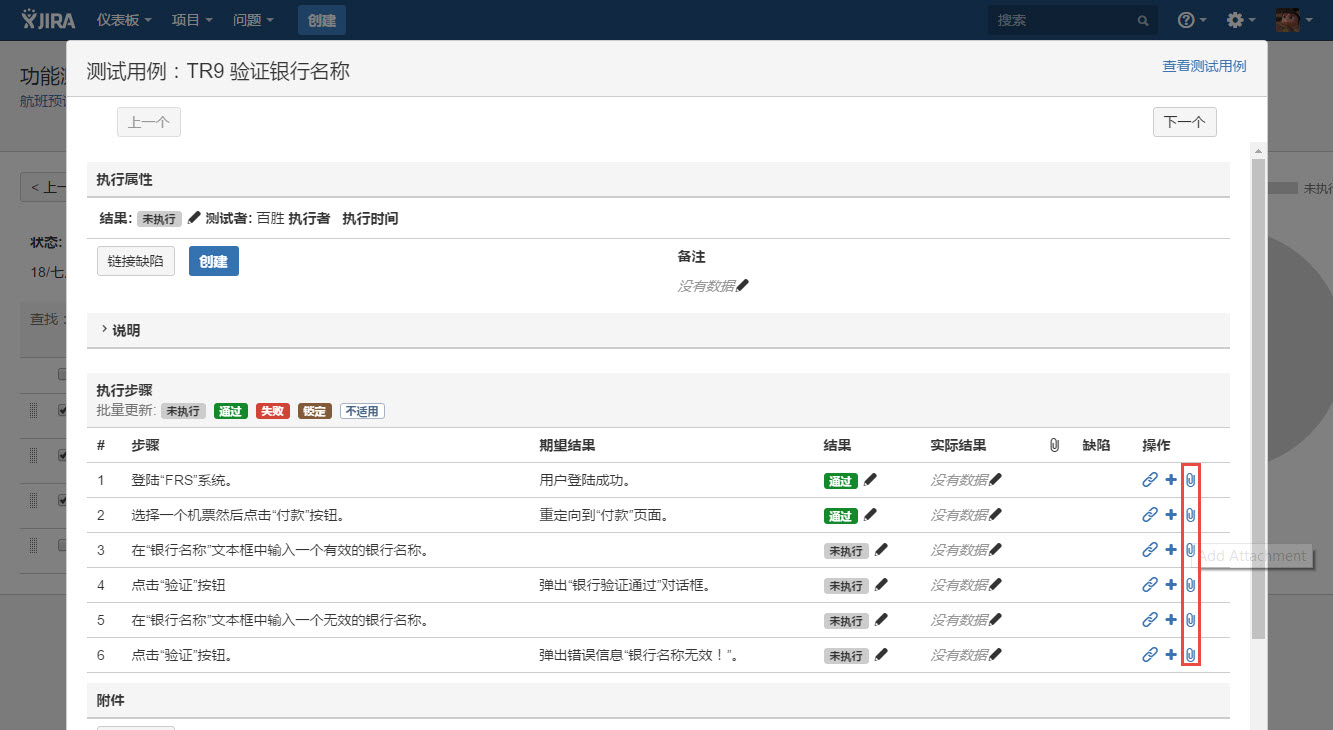Image resolution: width=1333 pixels, height=730 pixels.
Task: Click link icon for step 3
Action: click(x=1150, y=550)
